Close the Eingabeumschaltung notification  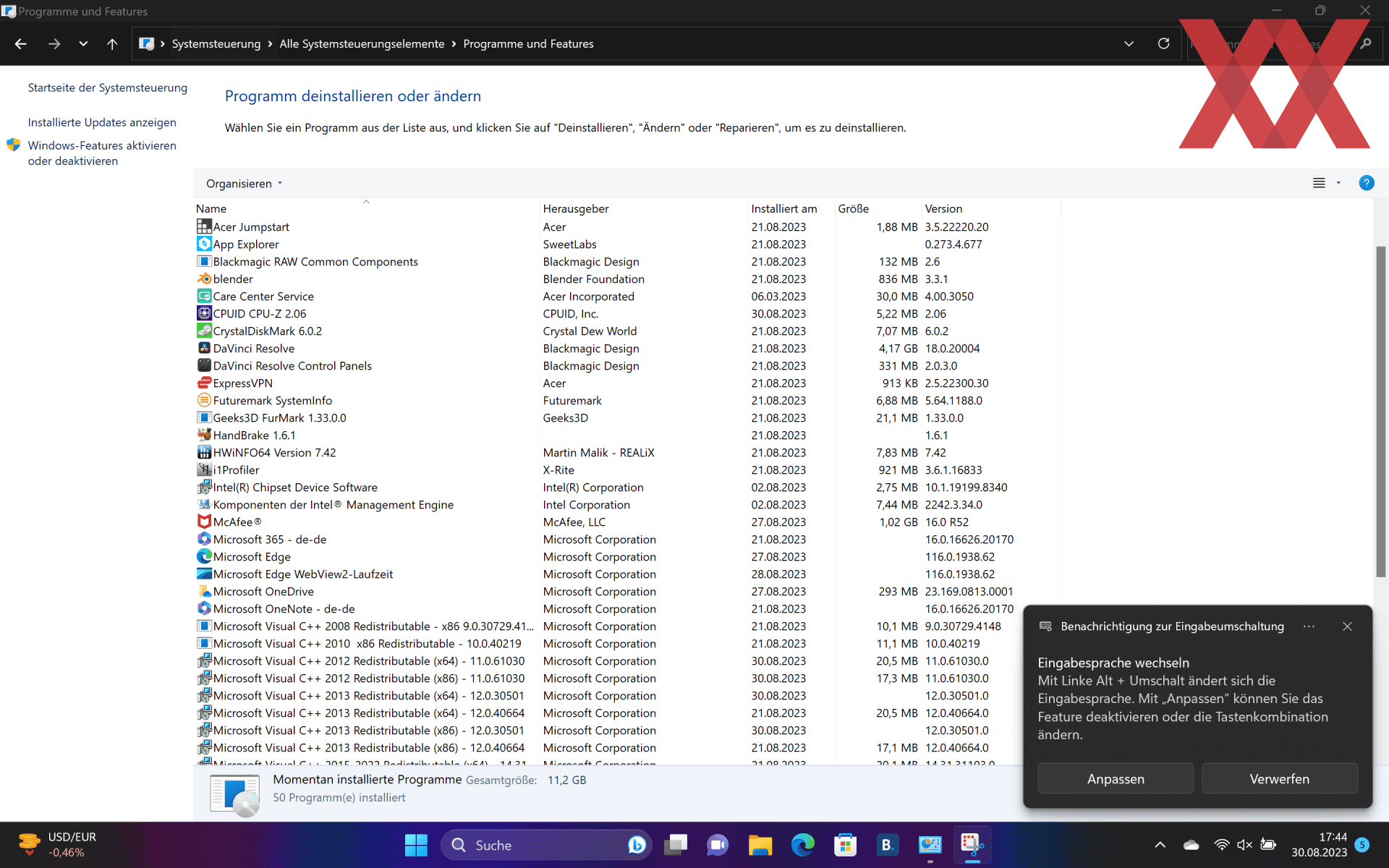click(x=1347, y=626)
